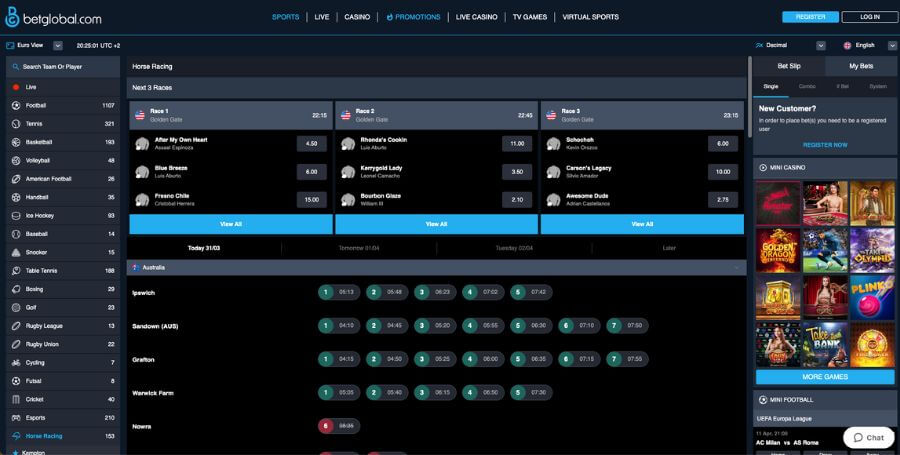Select the Baseball sport icon
The width and height of the screenshot is (900, 455).
pos(16,234)
